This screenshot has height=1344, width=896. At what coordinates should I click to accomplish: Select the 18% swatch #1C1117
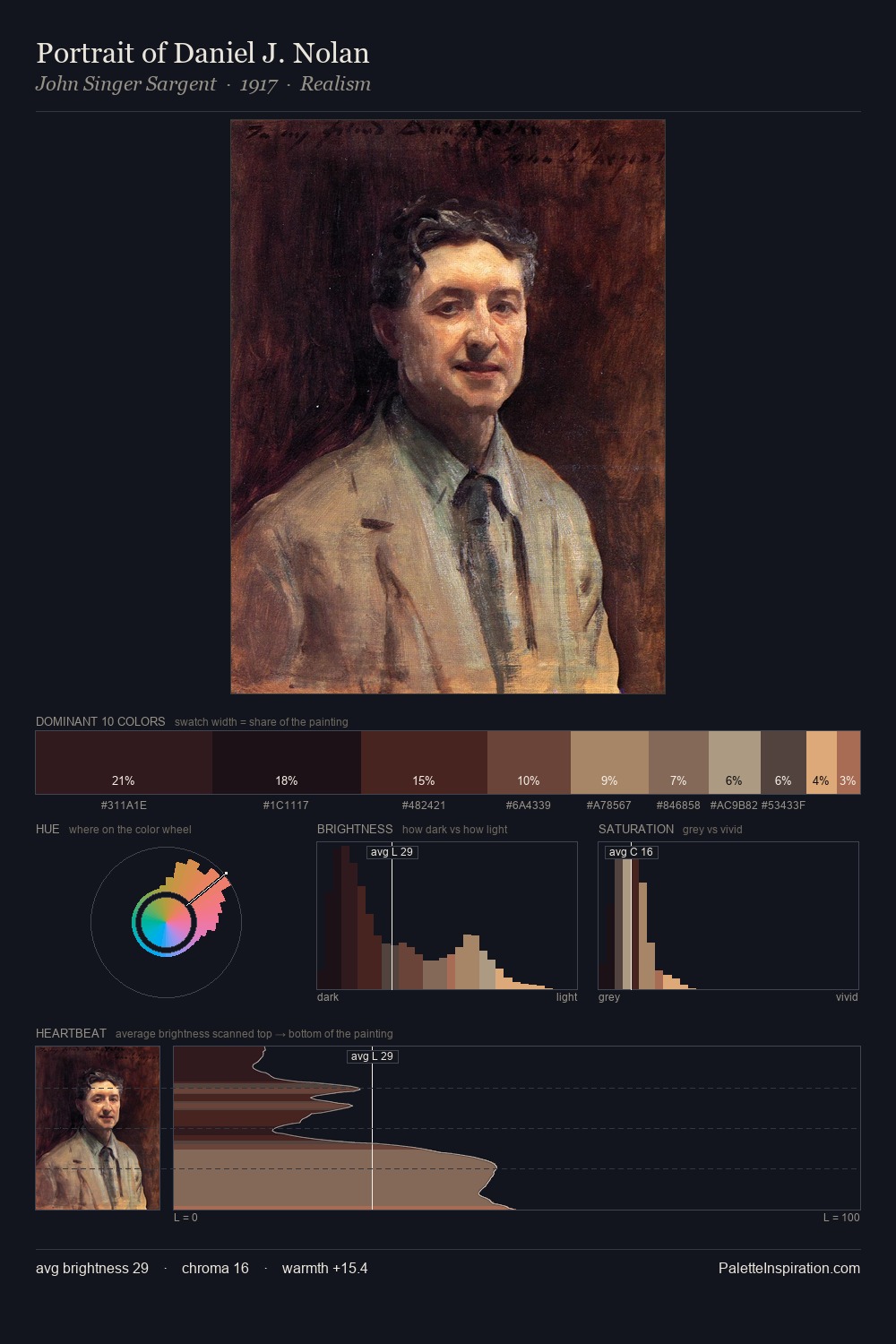click(x=287, y=762)
